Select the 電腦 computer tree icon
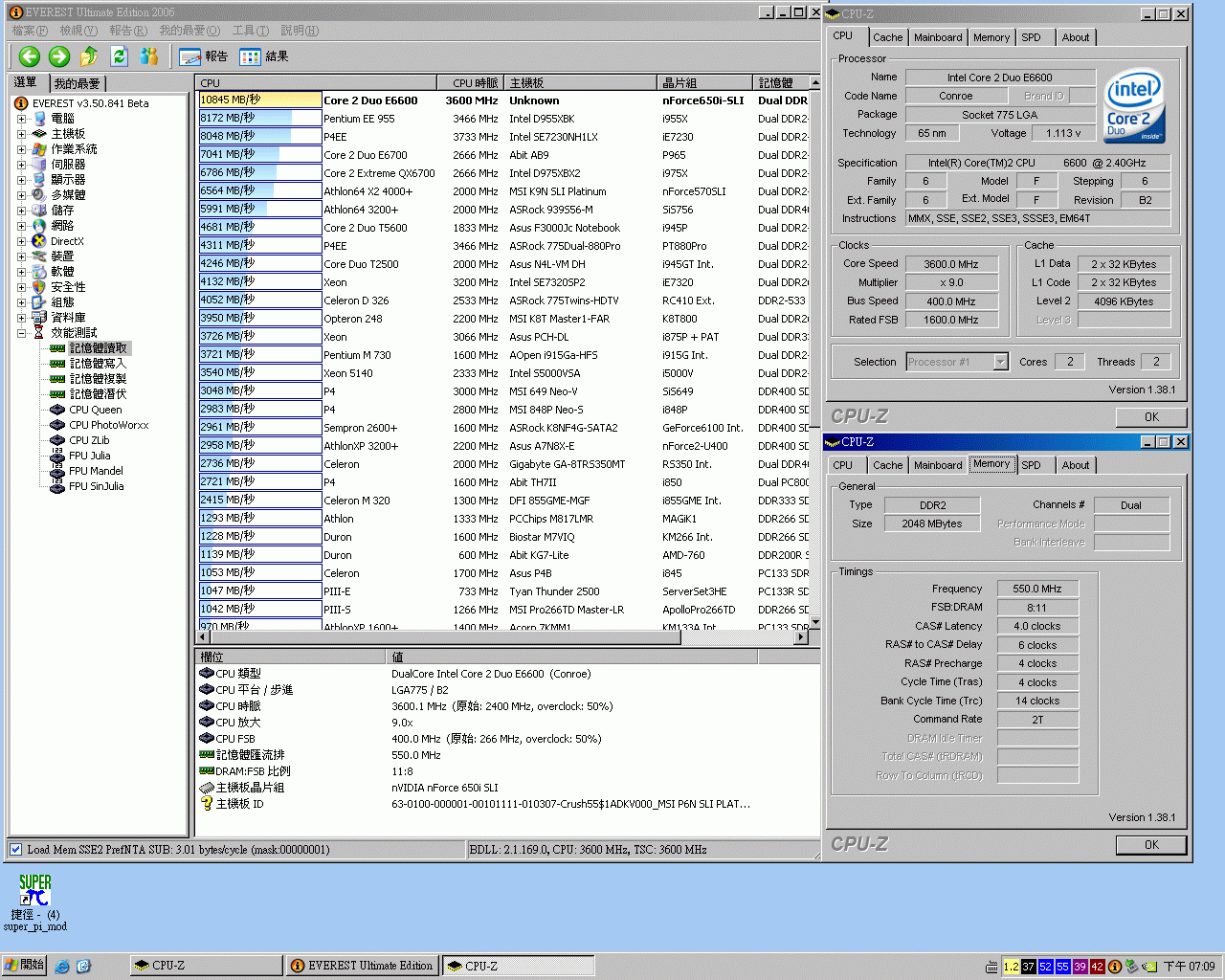This screenshot has height=980, width=1225. [x=39, y=119]
